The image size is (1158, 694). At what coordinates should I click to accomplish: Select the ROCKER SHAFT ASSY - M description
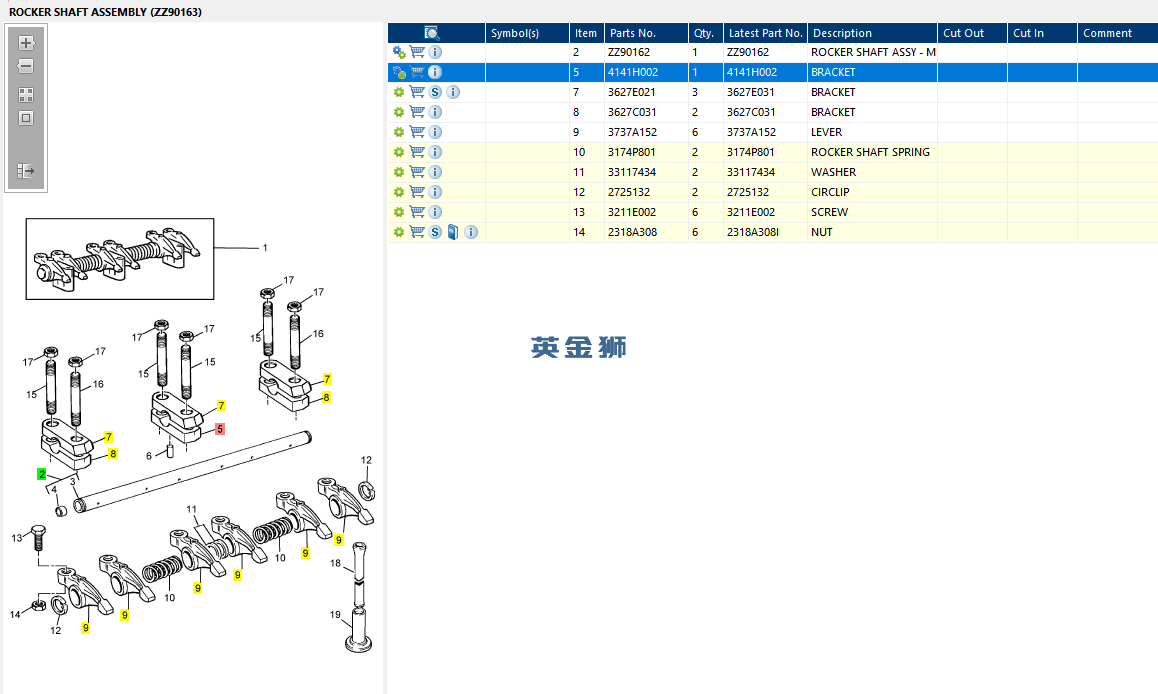pyautogui.click(x=873, y=52)
